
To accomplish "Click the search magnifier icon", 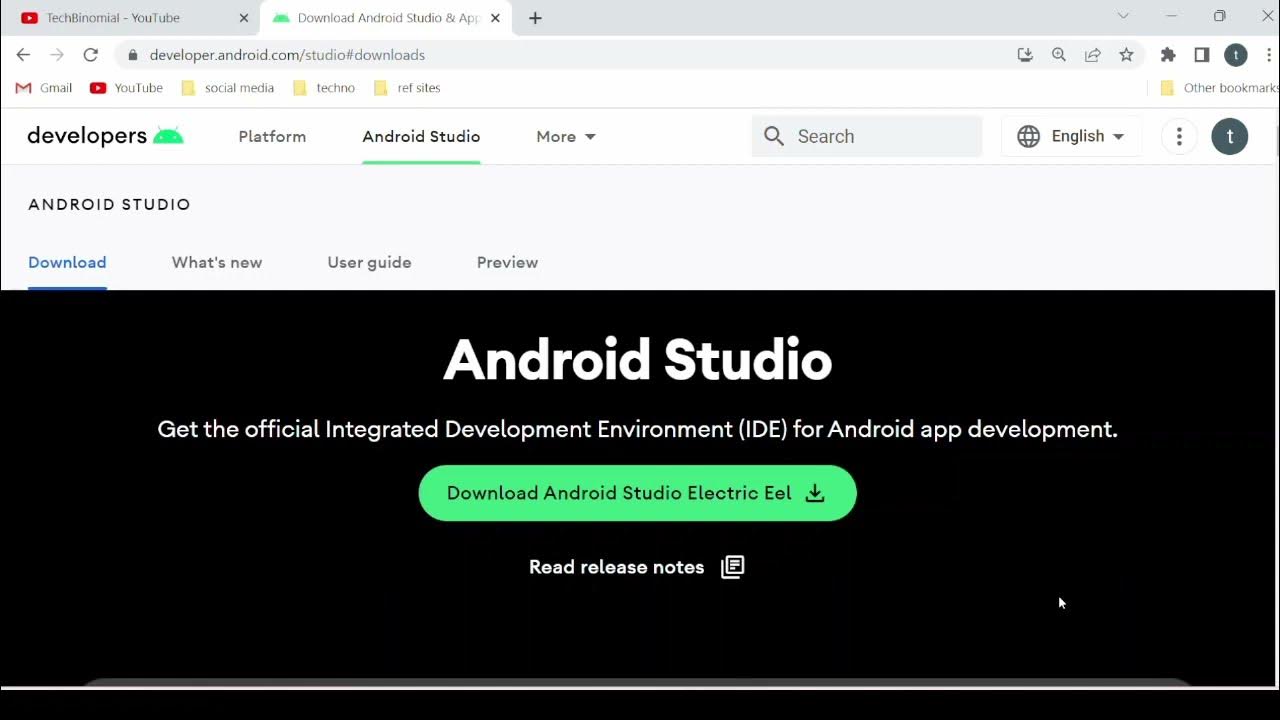I will pyautogui.click(x=774, y=136).
